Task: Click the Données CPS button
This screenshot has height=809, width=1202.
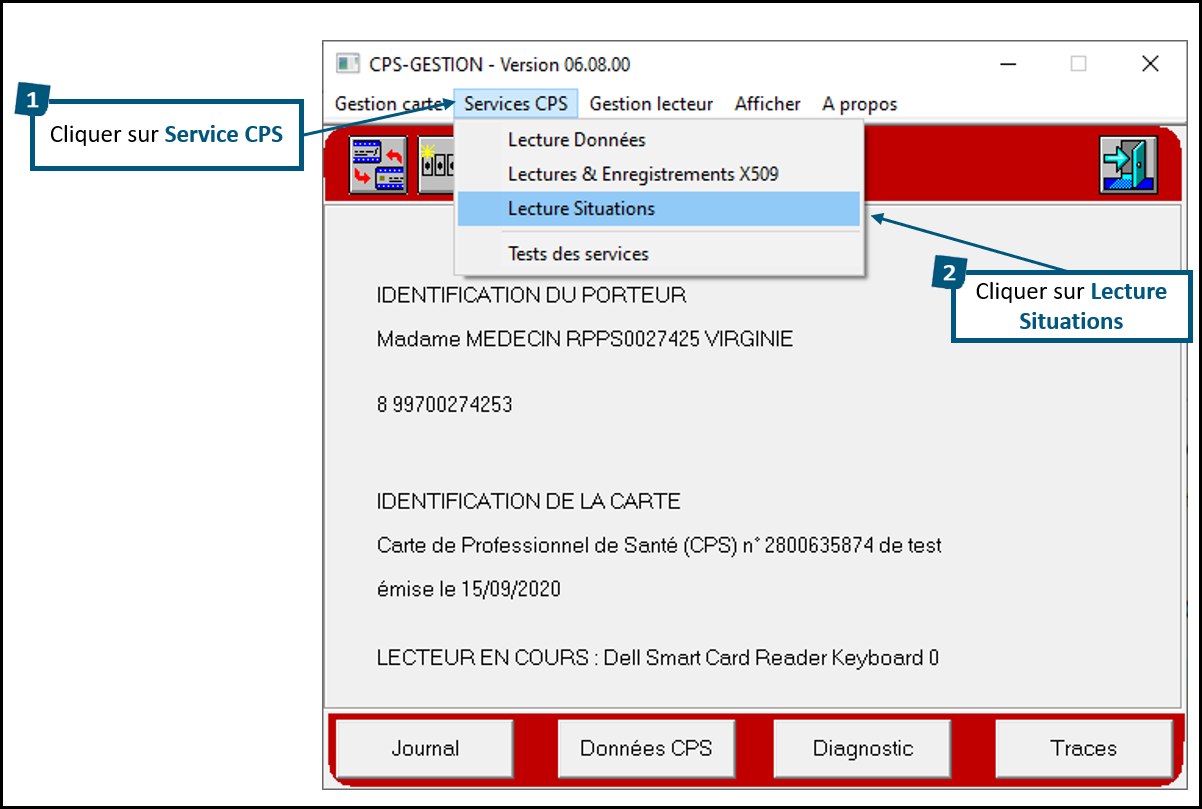Action: tap(645, 748)
